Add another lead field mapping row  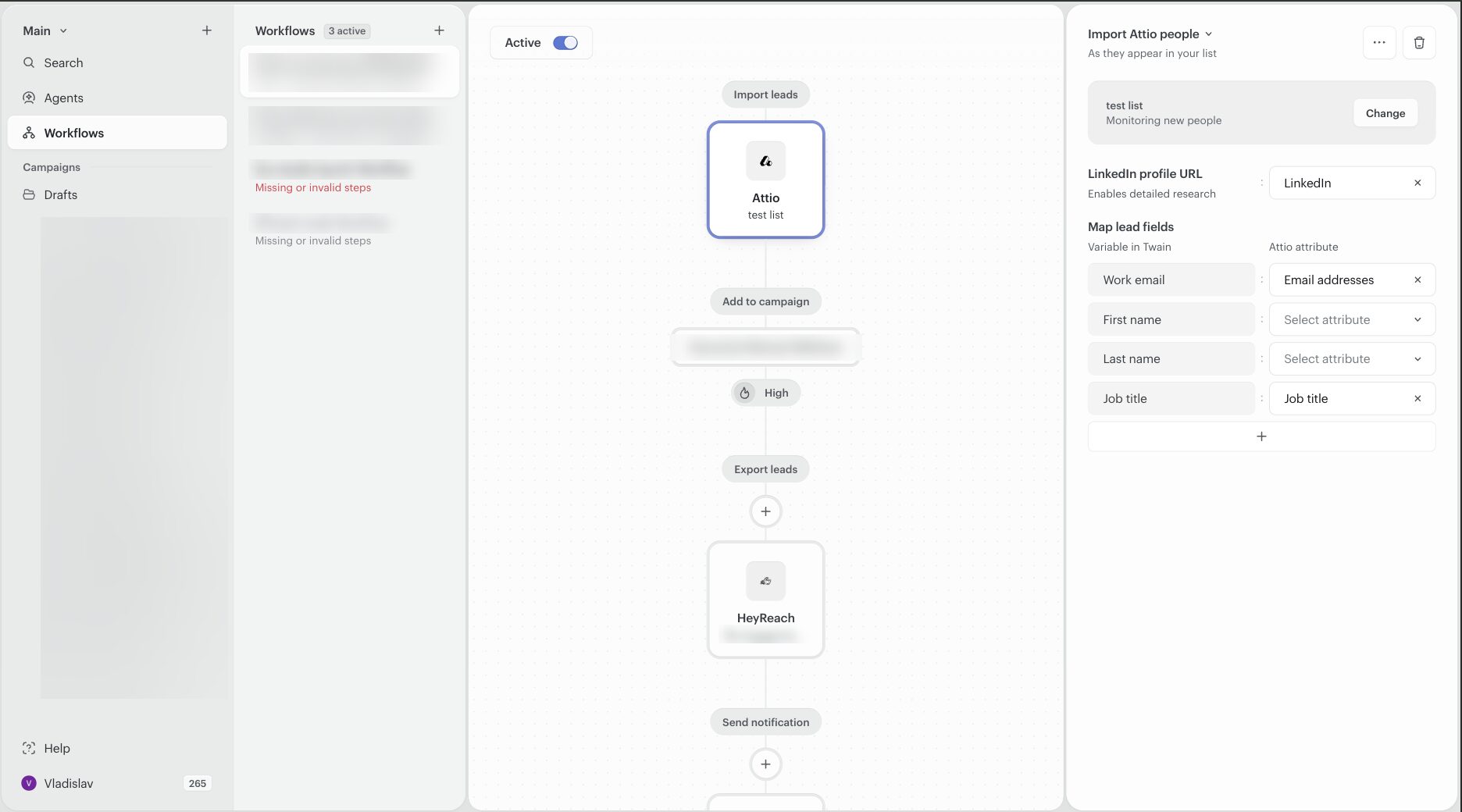(1261, 436)
